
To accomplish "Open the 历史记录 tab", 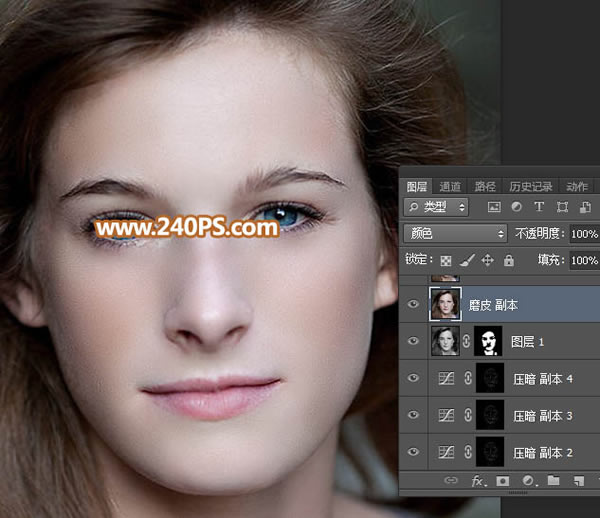I will (x=530, y=187).
